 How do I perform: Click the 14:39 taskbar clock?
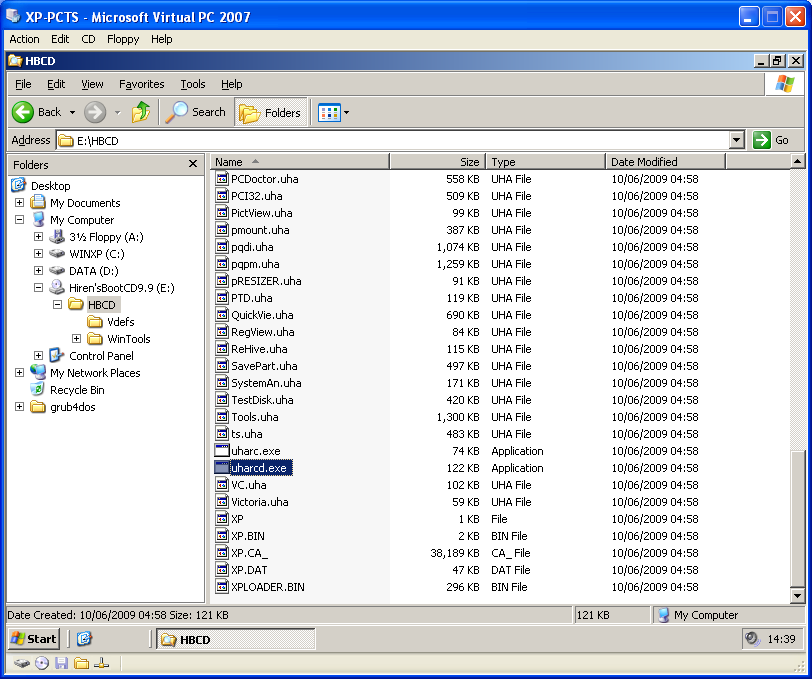(x=780, y=639)
